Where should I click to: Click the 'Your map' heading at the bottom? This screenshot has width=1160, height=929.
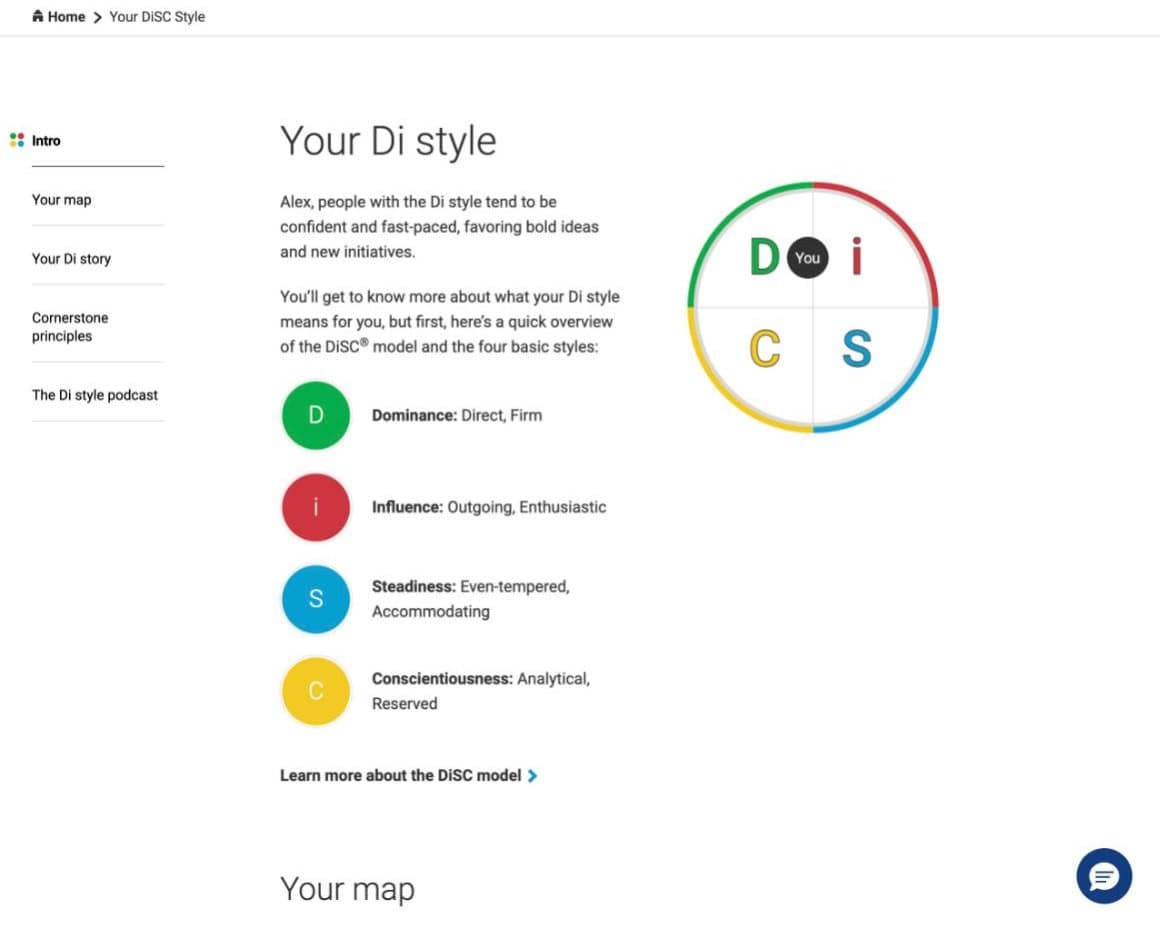point(347,889)
